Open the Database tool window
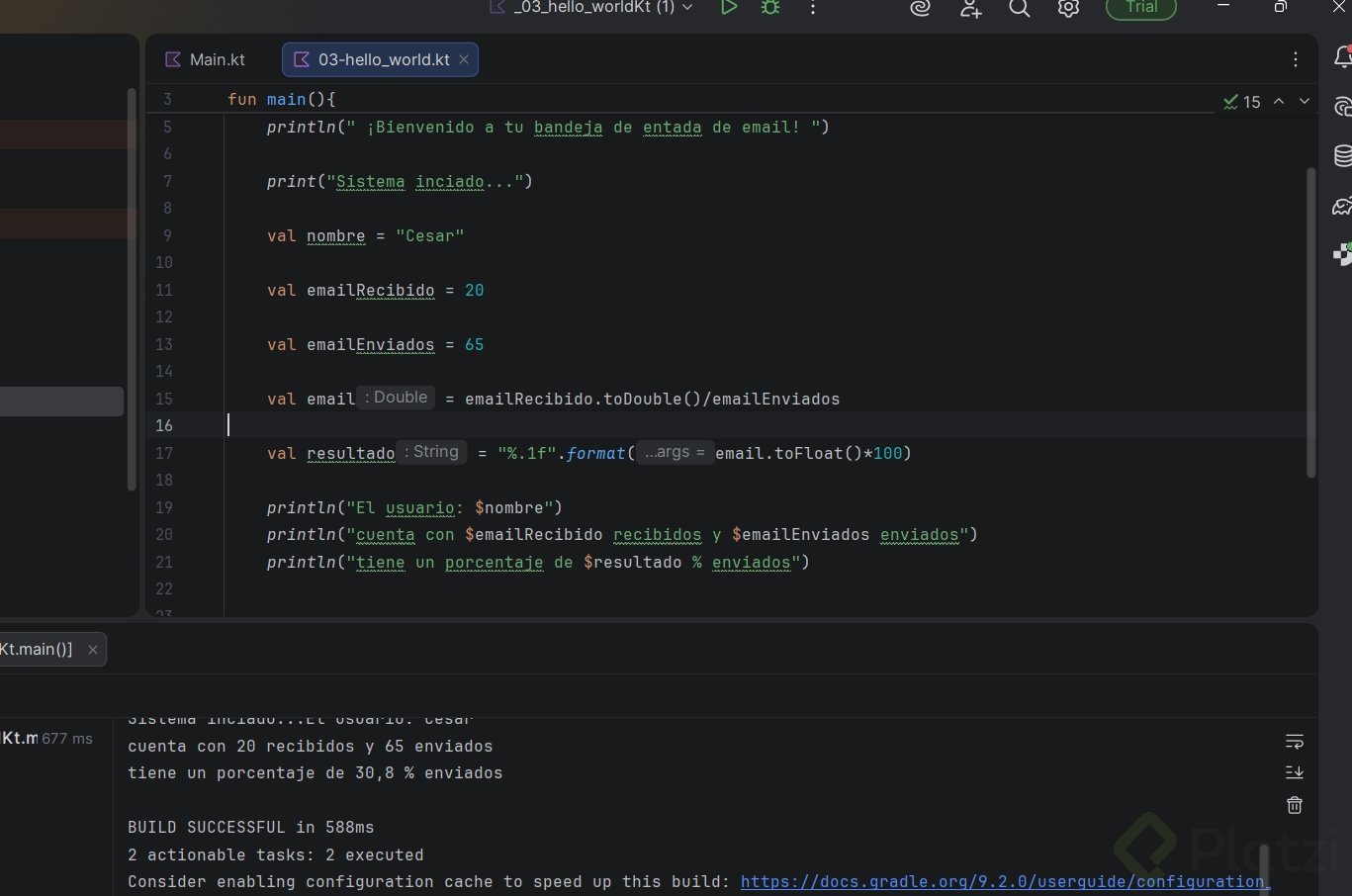 [1342, 155]
